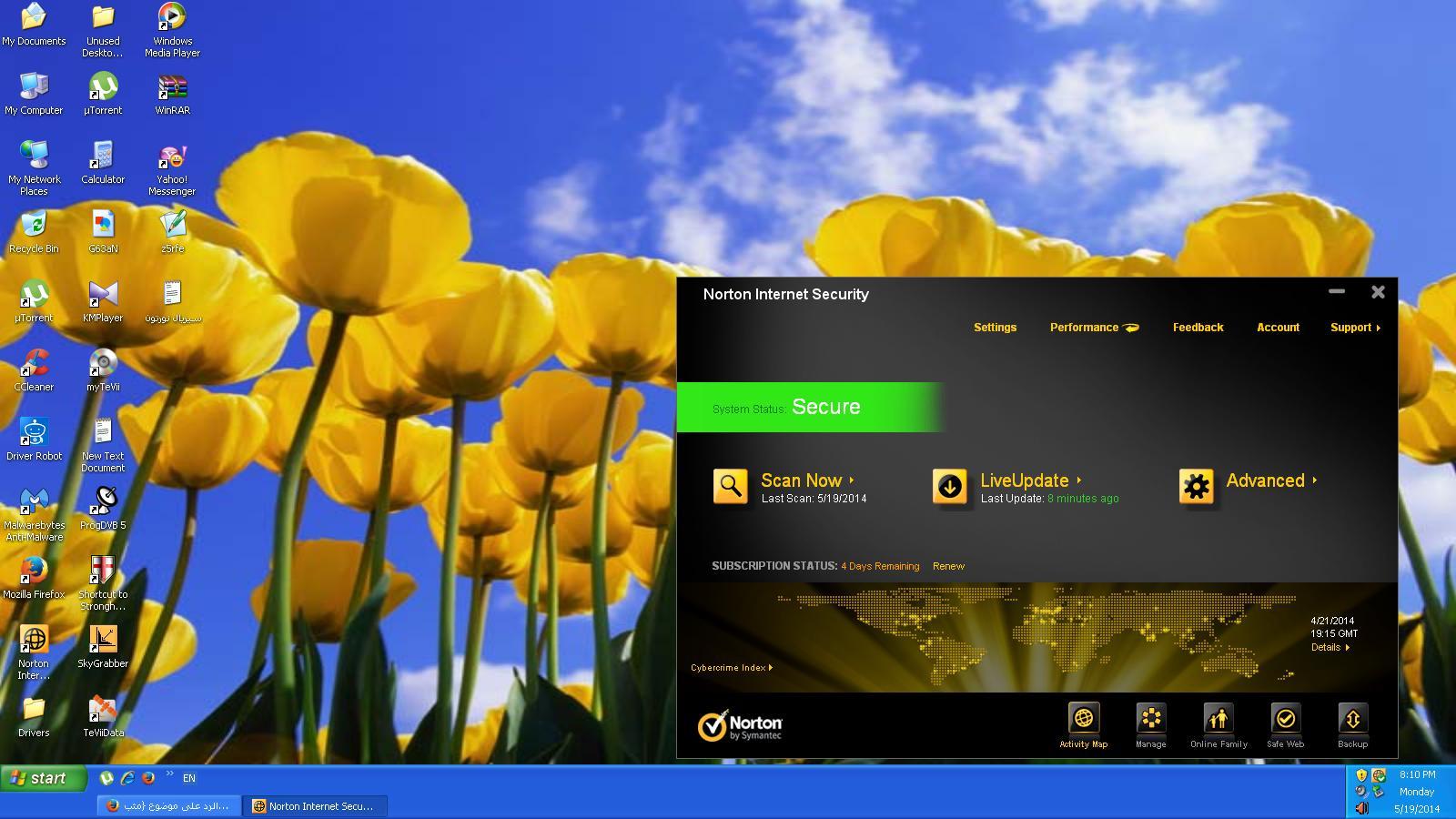The height and width of the screenshot is (819, 1456).
Task: Run LiveUpdate from its label
Action: (1030, 480)
